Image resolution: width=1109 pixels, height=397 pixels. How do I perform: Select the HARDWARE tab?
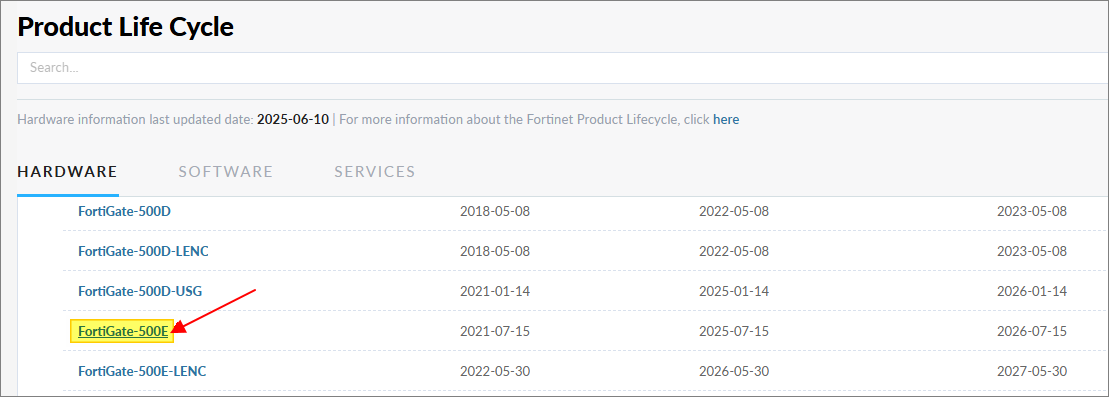67,172
